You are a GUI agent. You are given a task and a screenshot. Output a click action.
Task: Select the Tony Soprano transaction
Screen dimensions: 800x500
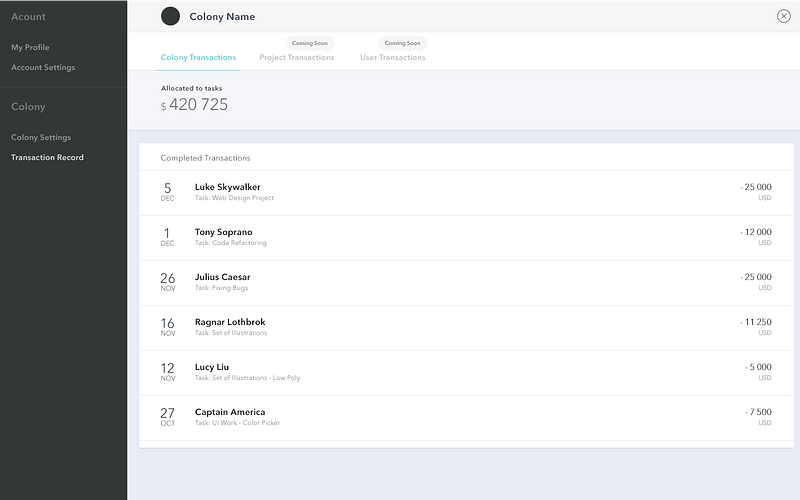pos(466,237)
